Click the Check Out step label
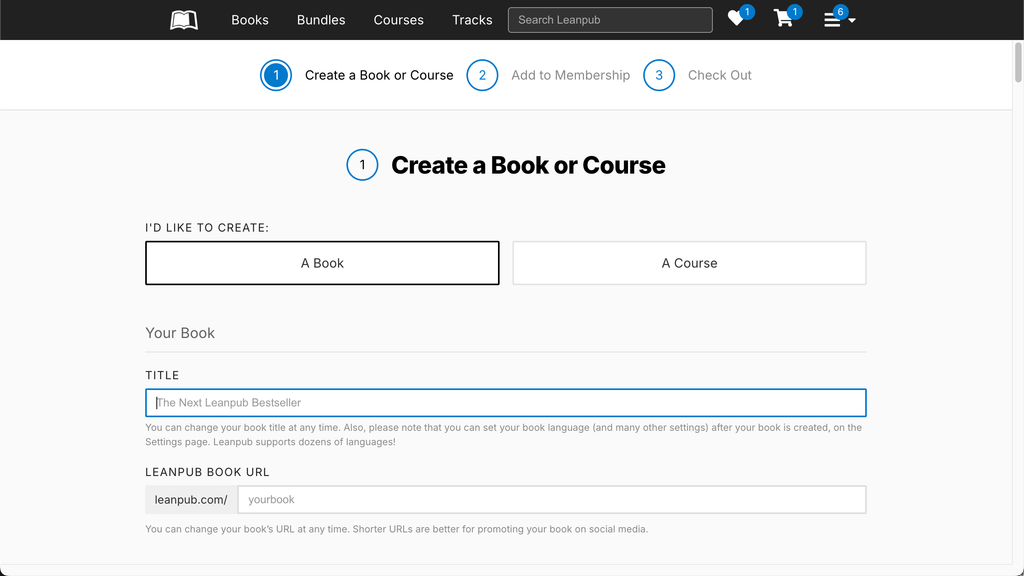The image size is (1024, 576). (x=719, y=75)
